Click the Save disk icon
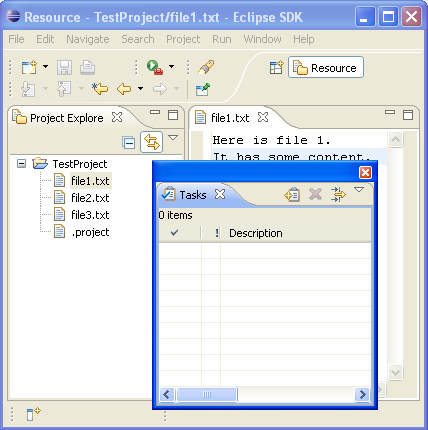 (64, 67)
